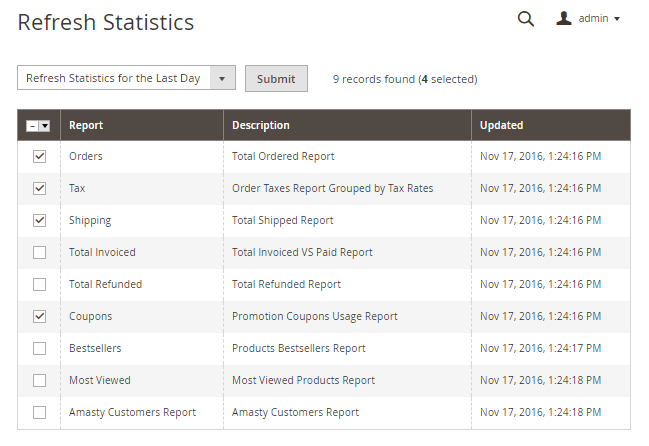Toggle the header select-all checkbox
The height and width of the screenshot is (446, 649).
(x=32, y=126)
